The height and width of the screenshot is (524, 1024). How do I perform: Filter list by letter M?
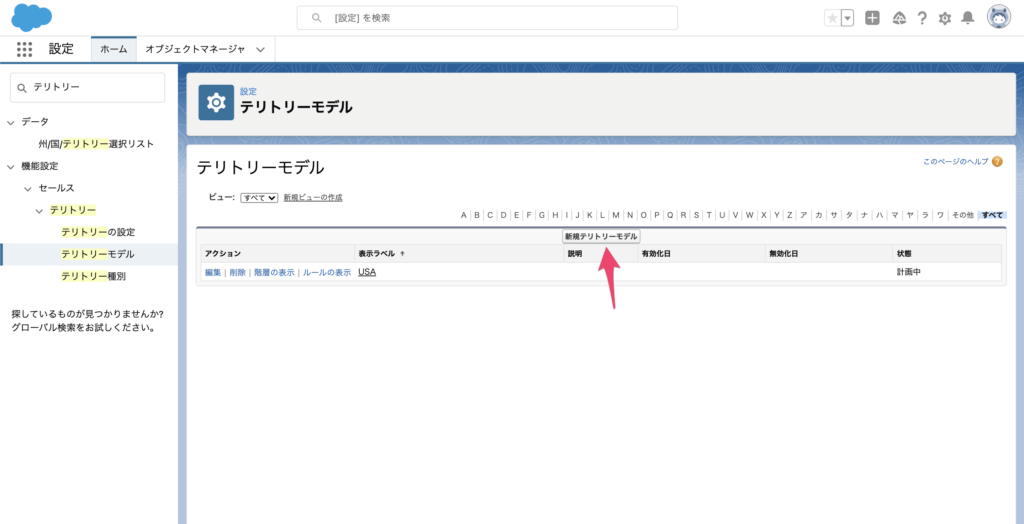(615, 215)
